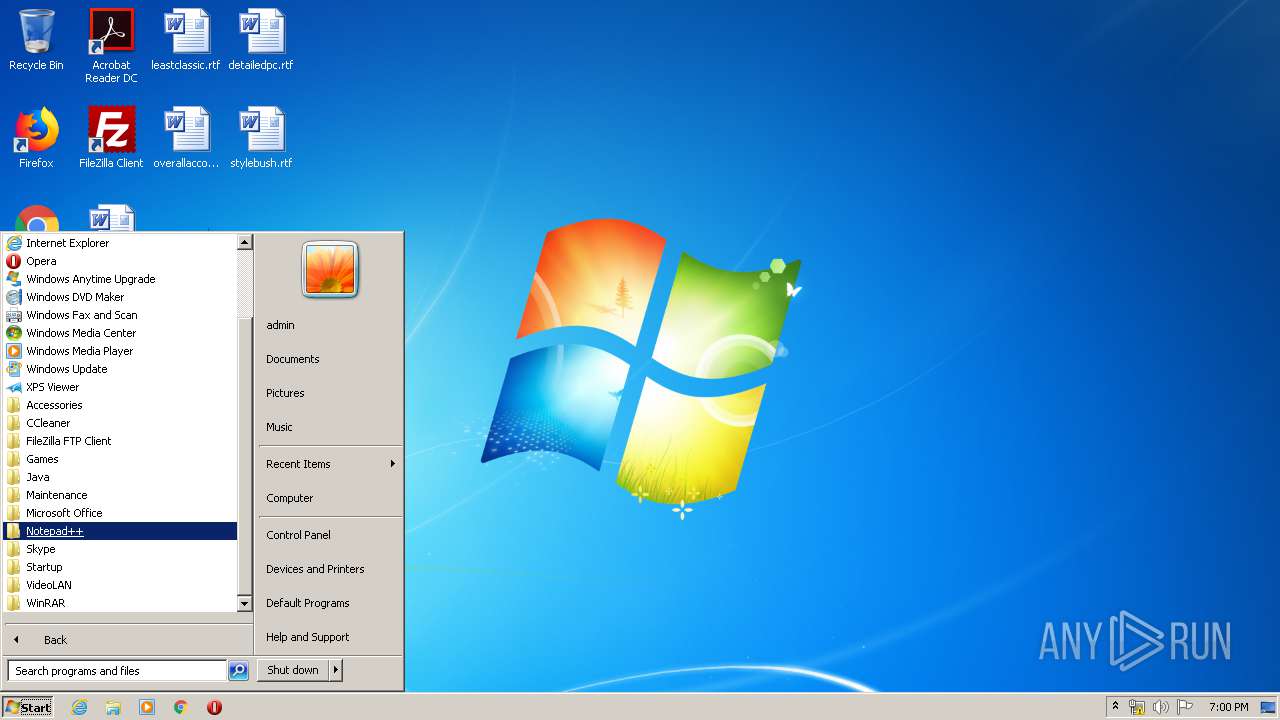The image size is (1280, 720).
Task: Open Windows Update
Action: (x=120, y=369)
